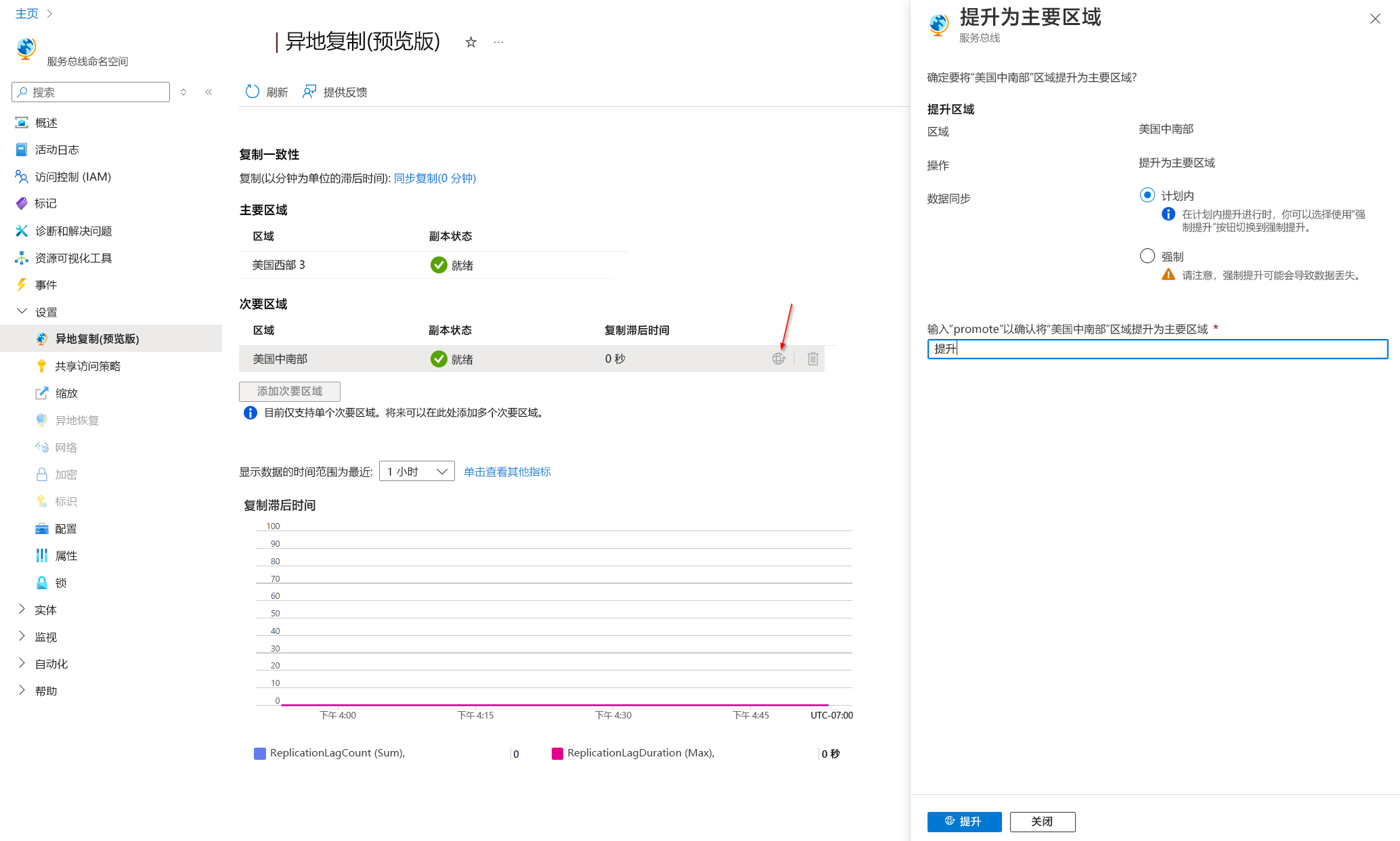
Task: Expand the 实体 section in sidebar
Action: pos(22,609)
